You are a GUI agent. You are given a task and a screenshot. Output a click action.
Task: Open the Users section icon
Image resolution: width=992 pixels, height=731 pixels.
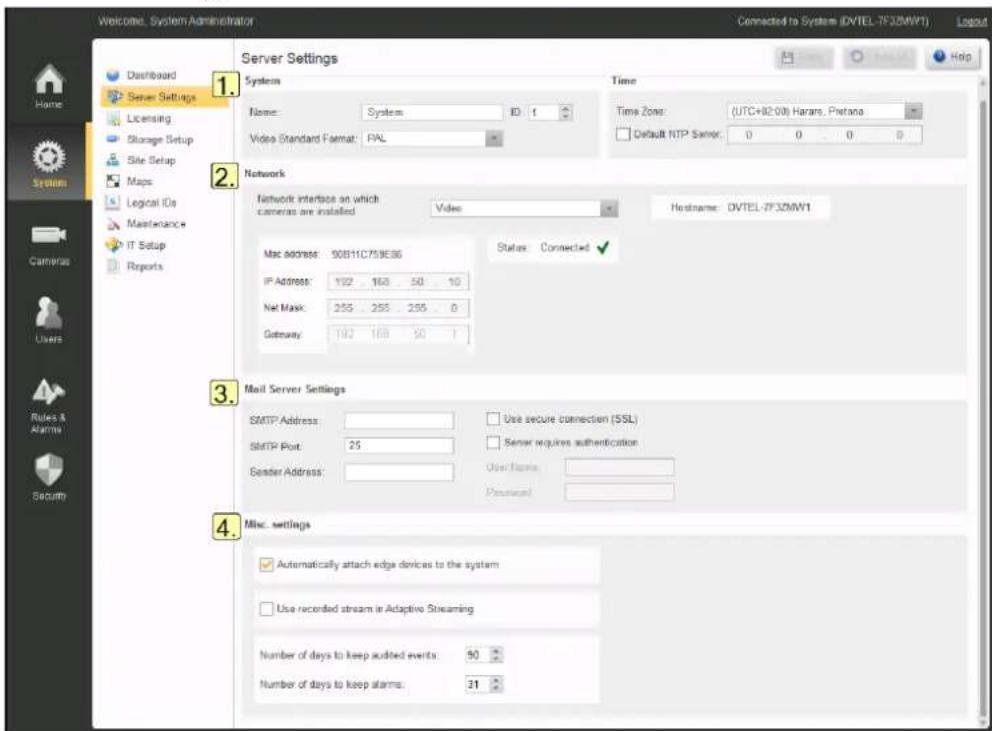[x=49, y=313]
